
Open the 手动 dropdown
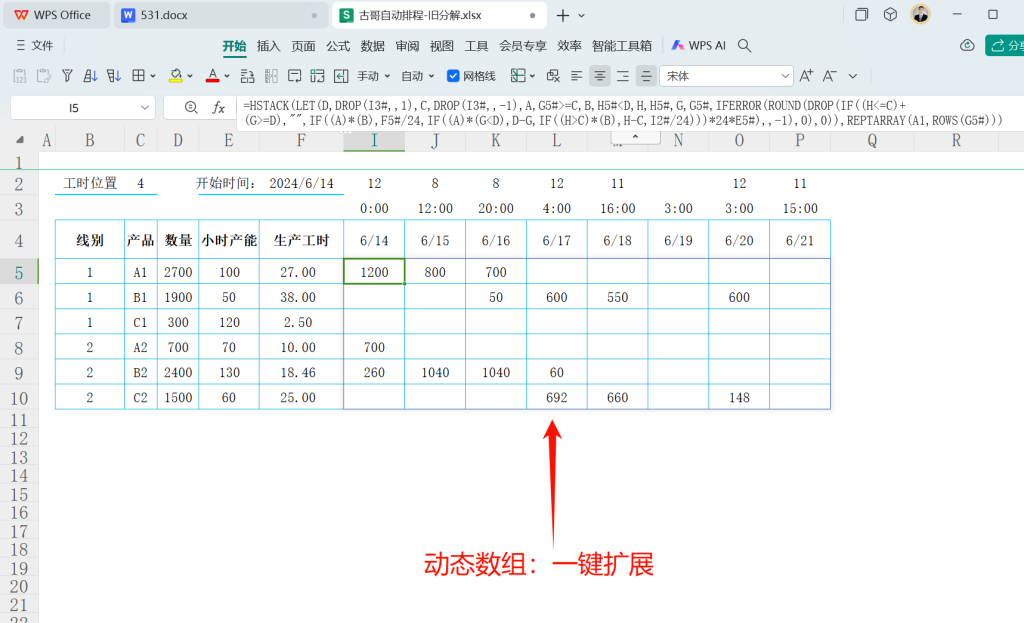click(x=374, y=76)
